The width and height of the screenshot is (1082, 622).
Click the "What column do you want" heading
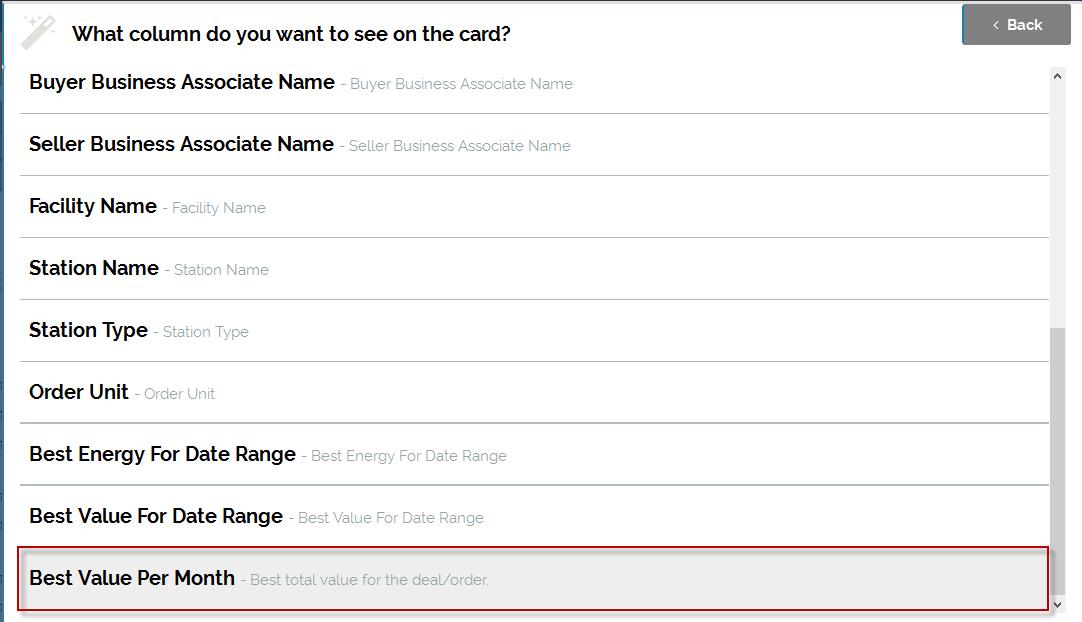pyautogui.click(x=291, y=34)
